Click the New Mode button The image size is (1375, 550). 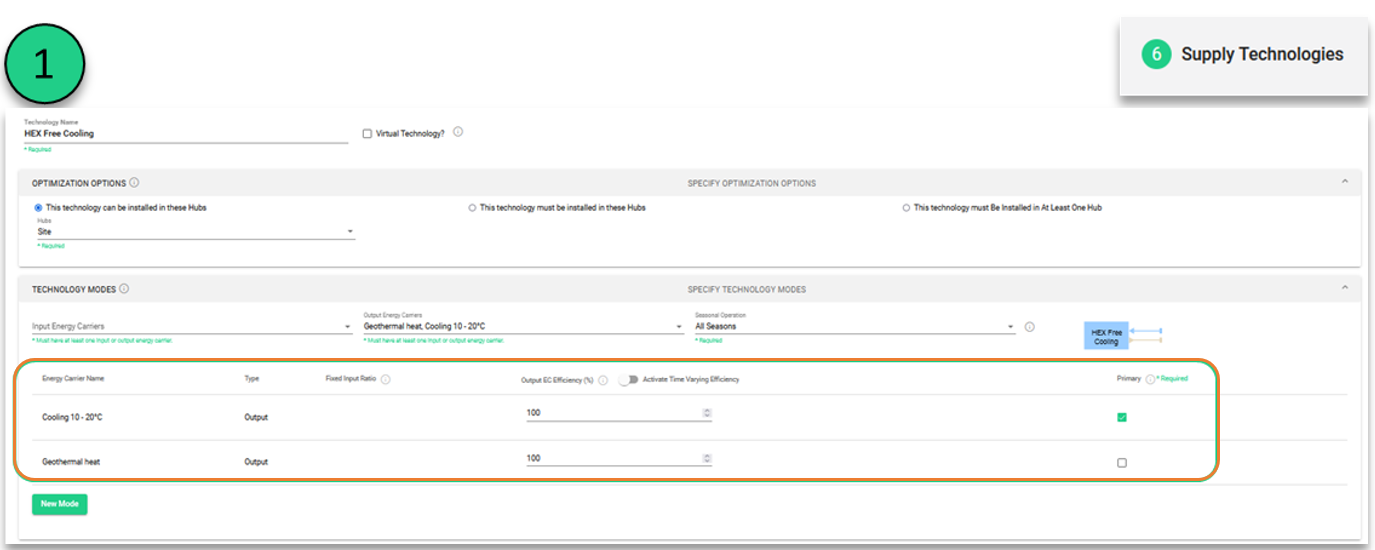[x=60, y=504]
